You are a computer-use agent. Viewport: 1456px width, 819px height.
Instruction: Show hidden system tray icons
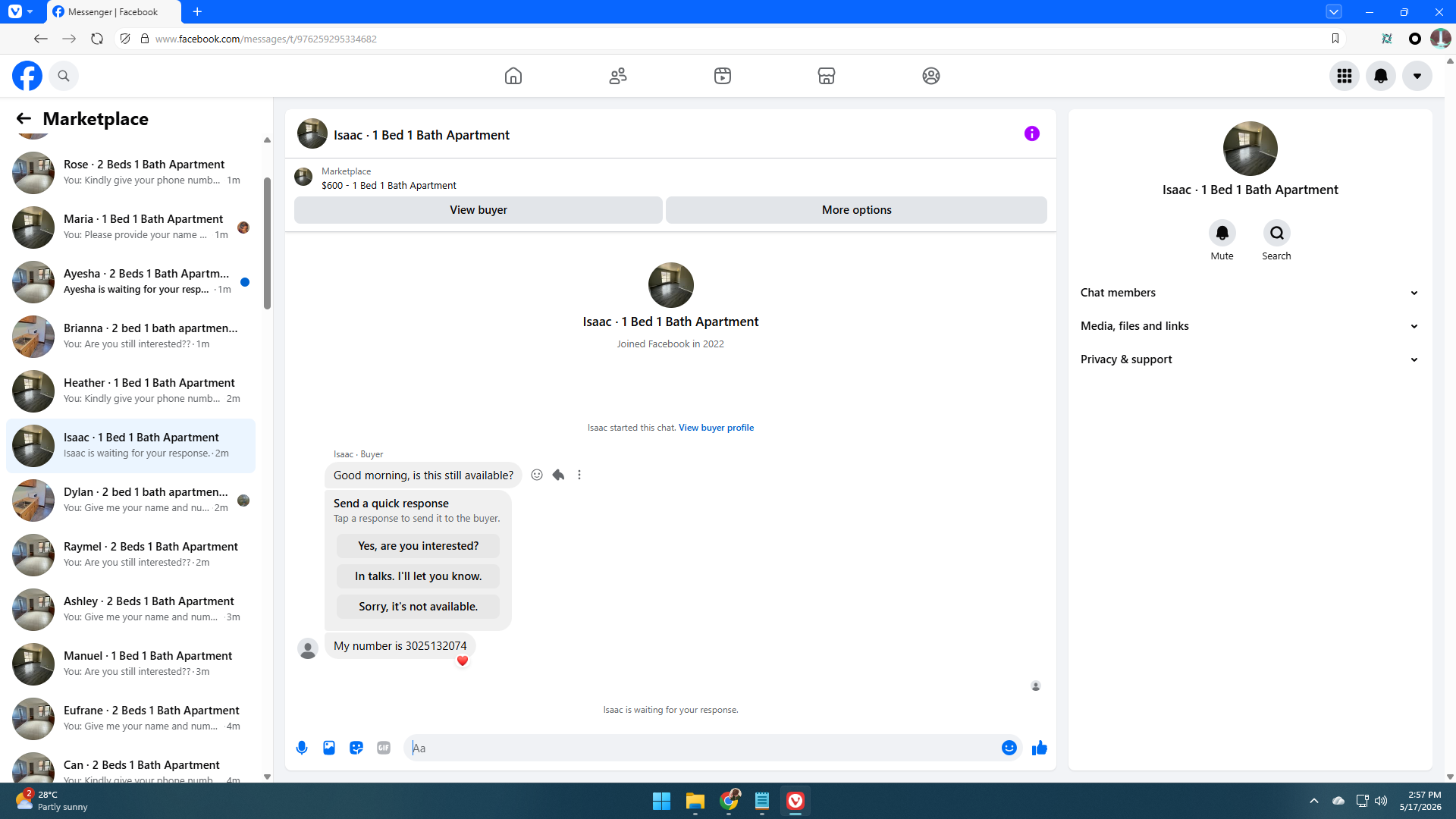point(1314,801)
